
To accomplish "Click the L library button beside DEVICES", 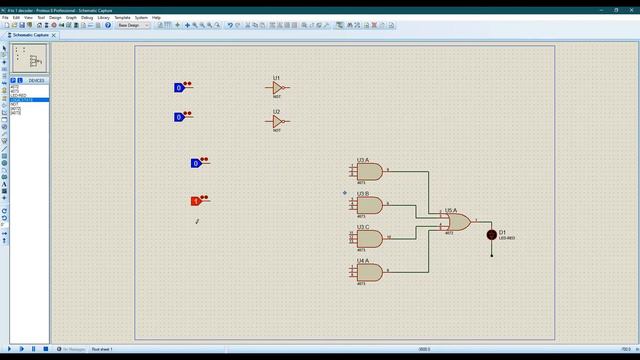I will [20, 80].
